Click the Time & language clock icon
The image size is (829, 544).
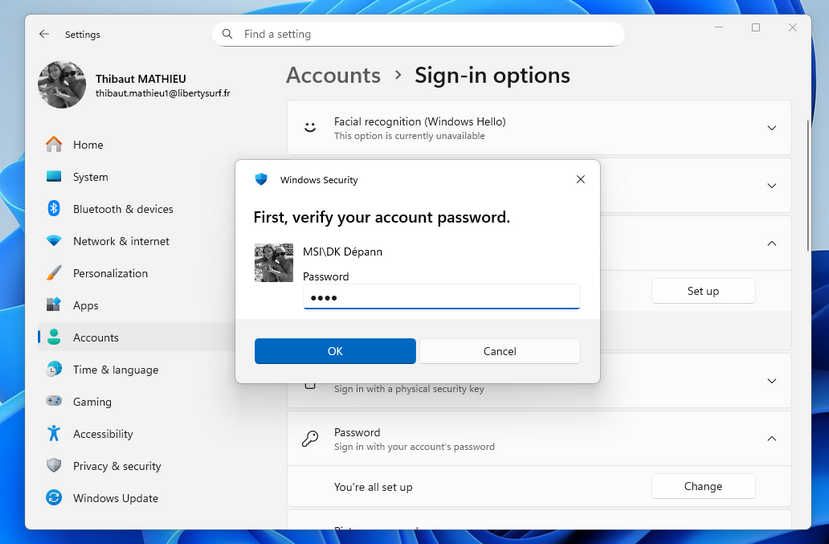tap(53, 369)
